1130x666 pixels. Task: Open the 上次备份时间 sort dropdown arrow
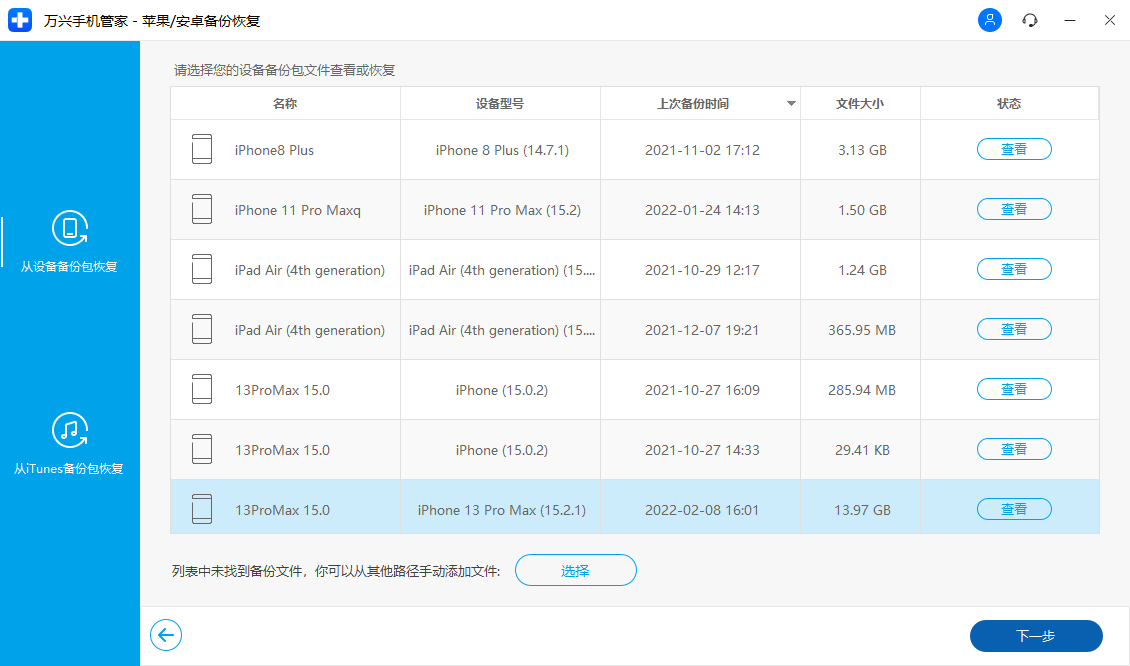coord(791,103)
